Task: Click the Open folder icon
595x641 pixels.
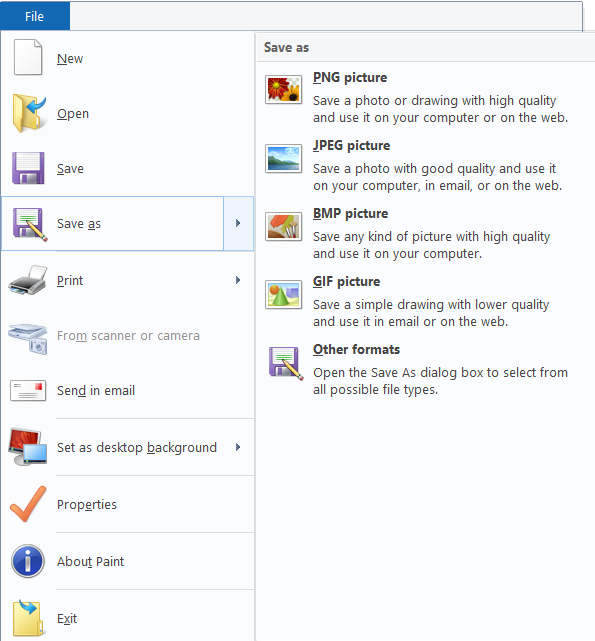Action: click(29, 113)
